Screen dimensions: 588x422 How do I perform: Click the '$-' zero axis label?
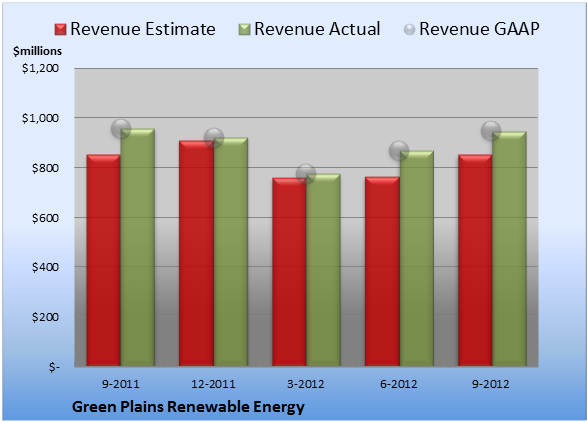coord(54,367)
